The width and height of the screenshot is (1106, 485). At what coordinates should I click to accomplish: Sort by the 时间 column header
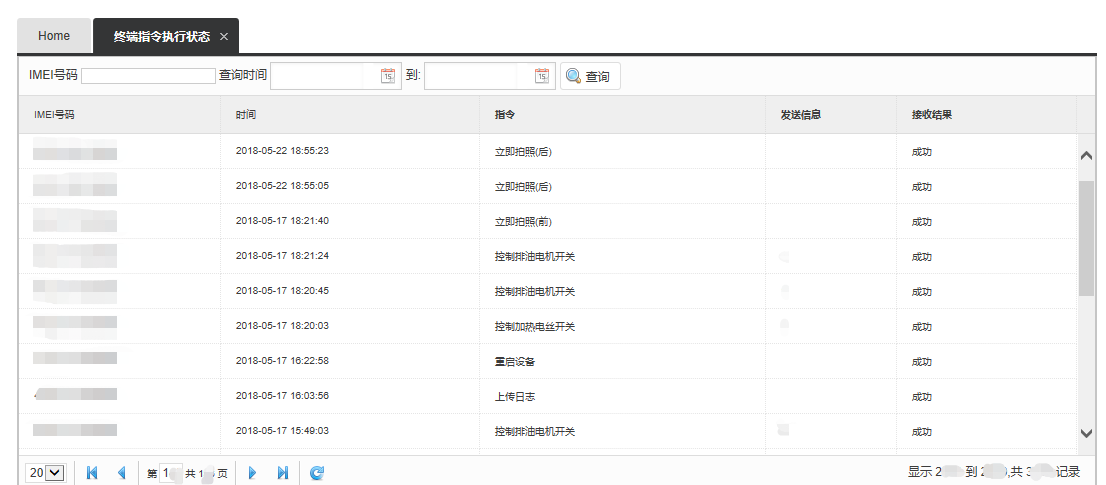click(x=350, y=114)
